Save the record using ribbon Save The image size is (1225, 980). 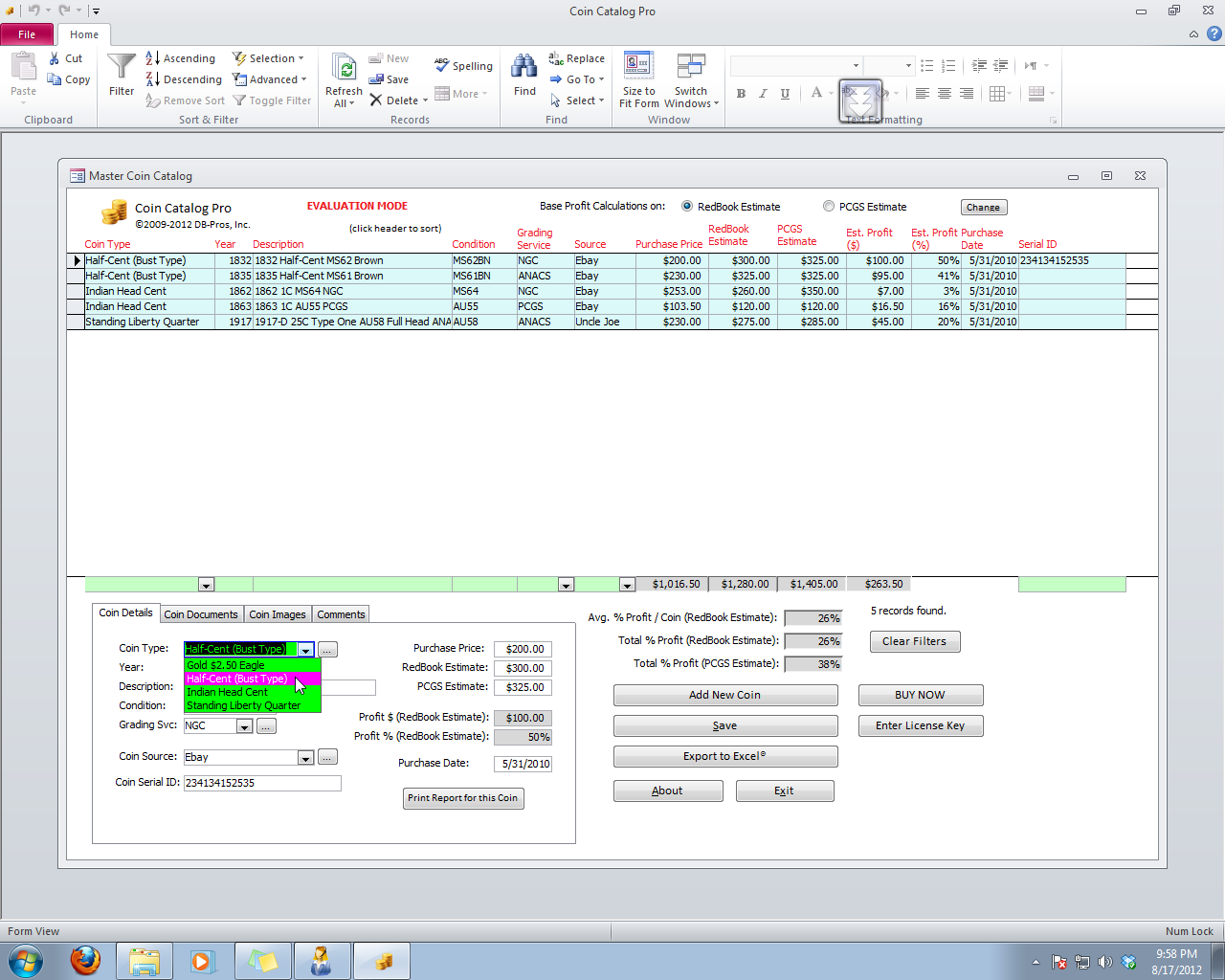389,79
